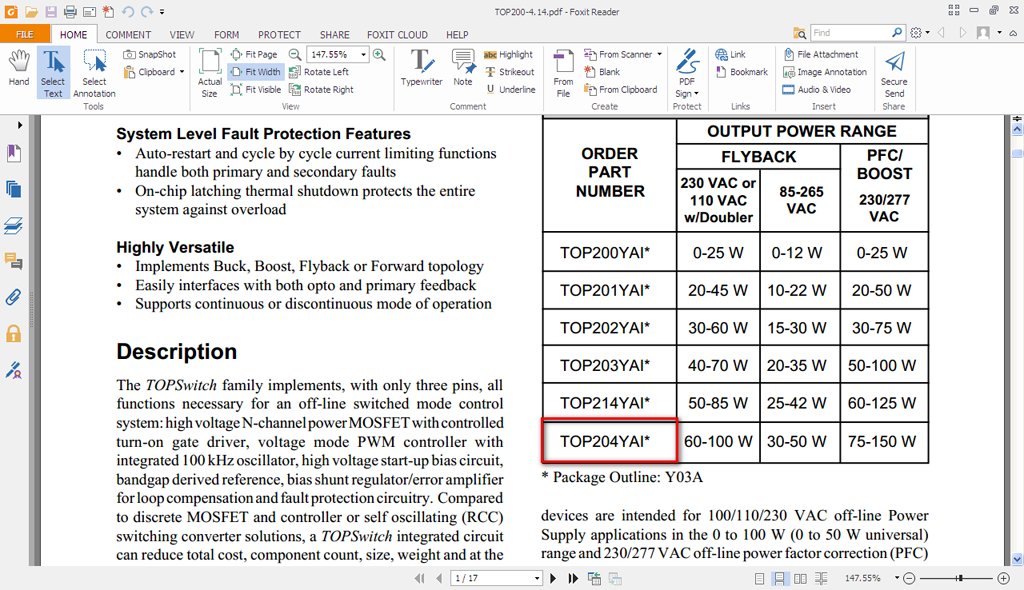The image size is (1024, 590).
Task: Add a Note comment
Action: coord(463,68)
